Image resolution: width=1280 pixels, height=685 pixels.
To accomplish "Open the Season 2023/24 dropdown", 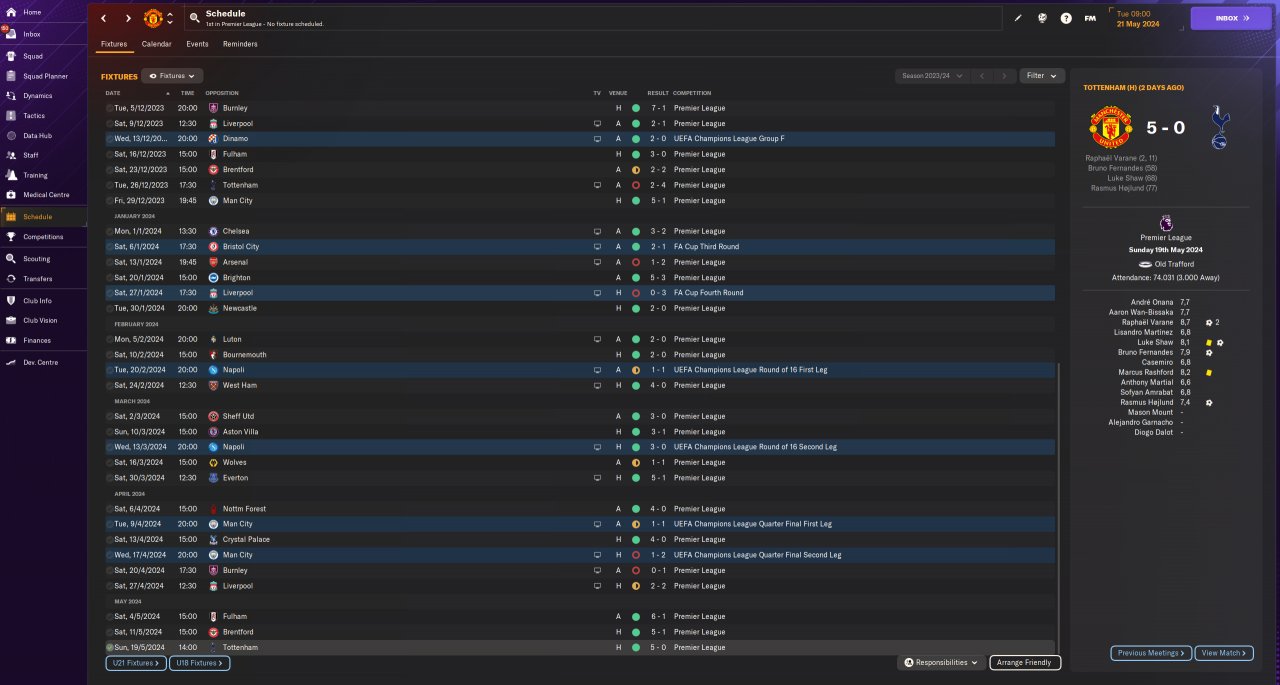I will tap(932, 76).
